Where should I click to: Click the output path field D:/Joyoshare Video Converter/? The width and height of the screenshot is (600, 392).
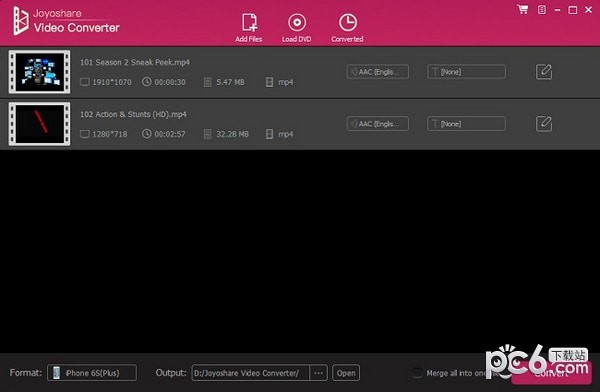coord(251,373)
